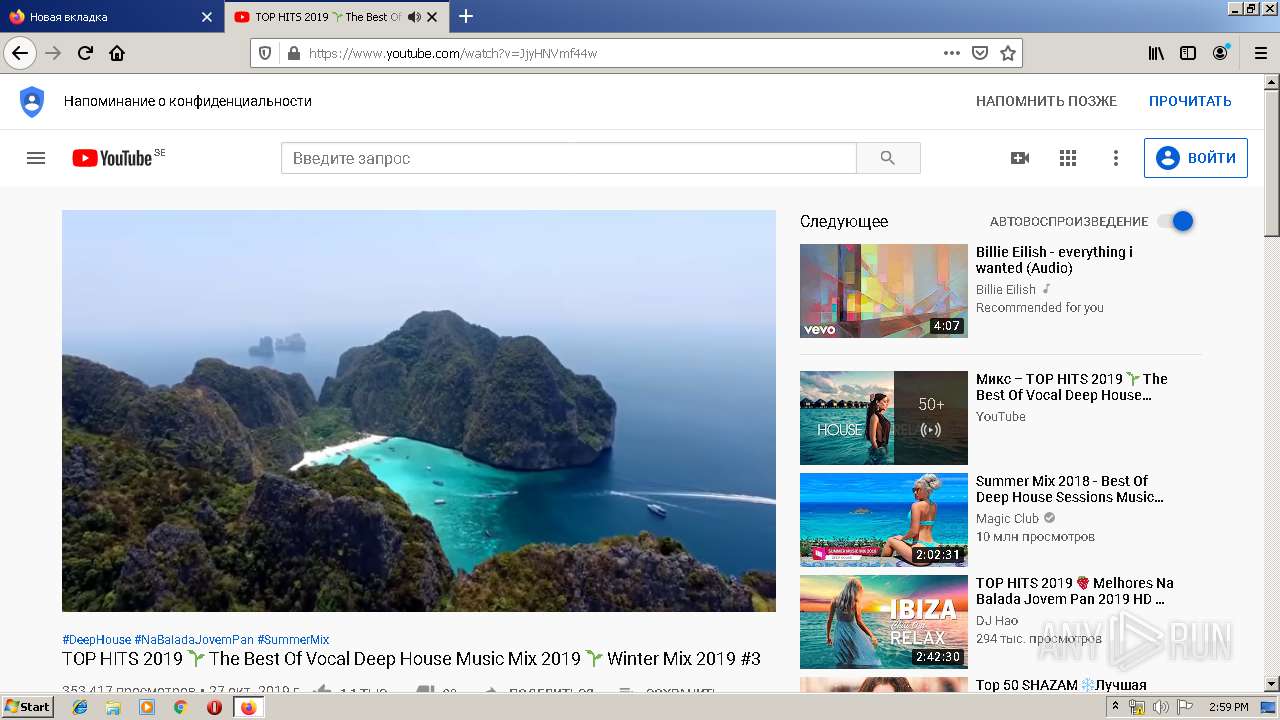The image size is (1280, 720).
Task: Click the #DeepHouse hashtag
Action: 96,640
